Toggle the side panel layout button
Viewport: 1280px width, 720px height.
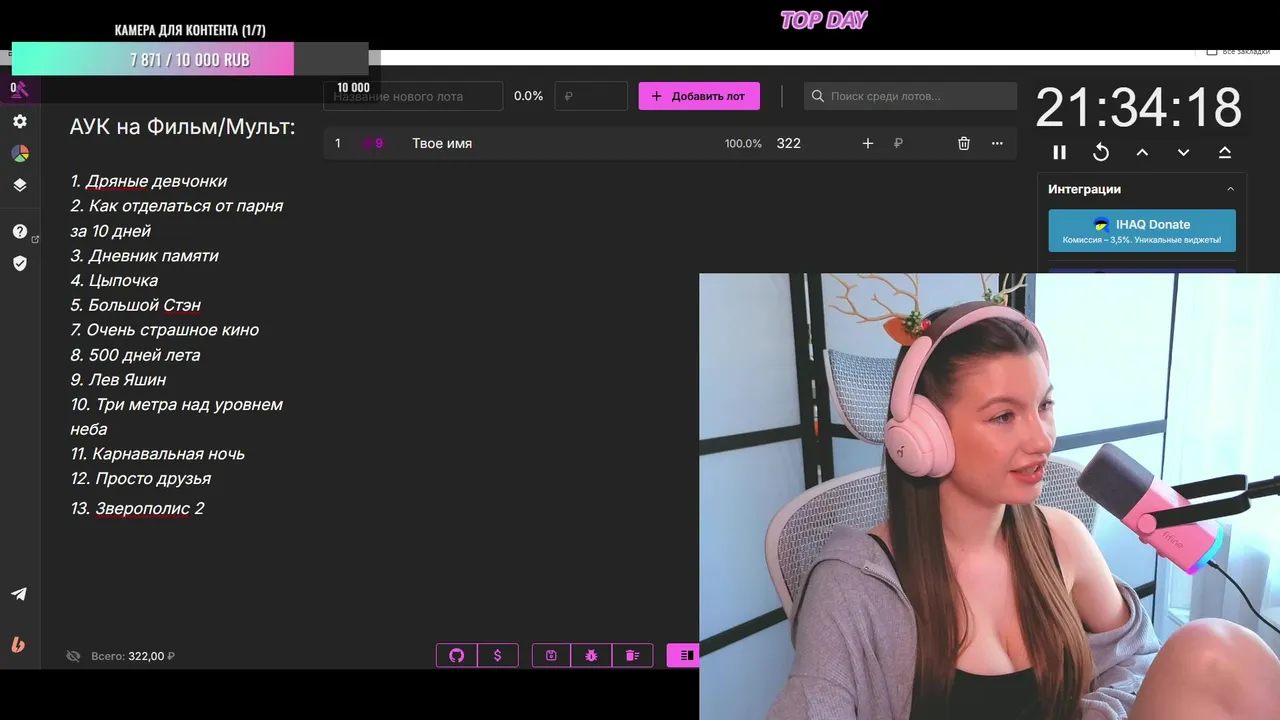coord(685,655)
